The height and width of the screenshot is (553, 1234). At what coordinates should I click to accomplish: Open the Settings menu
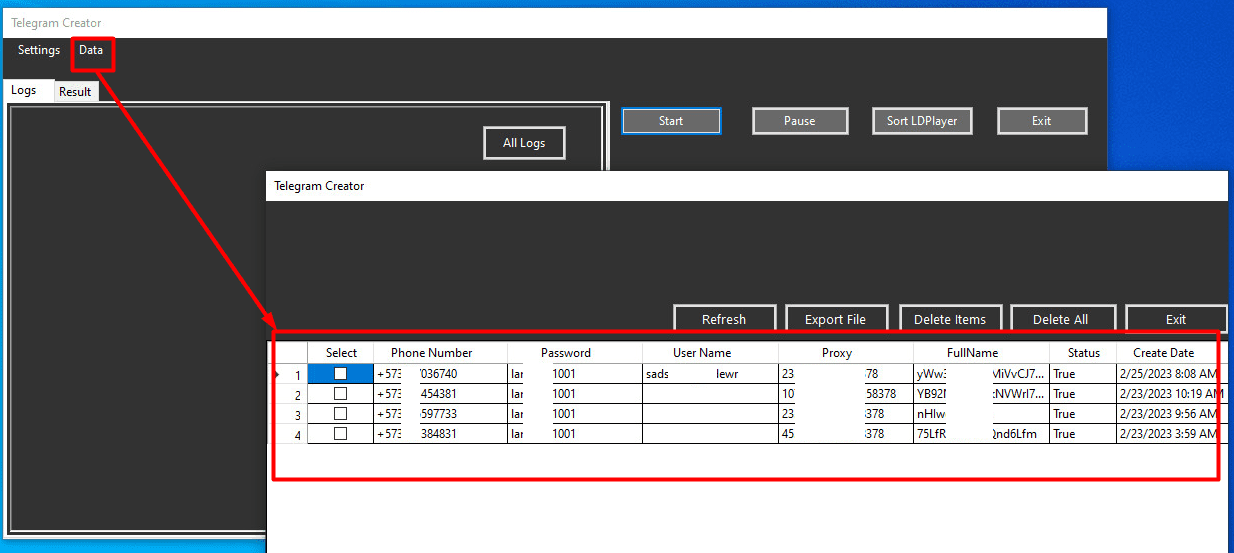tap(39, 50)
